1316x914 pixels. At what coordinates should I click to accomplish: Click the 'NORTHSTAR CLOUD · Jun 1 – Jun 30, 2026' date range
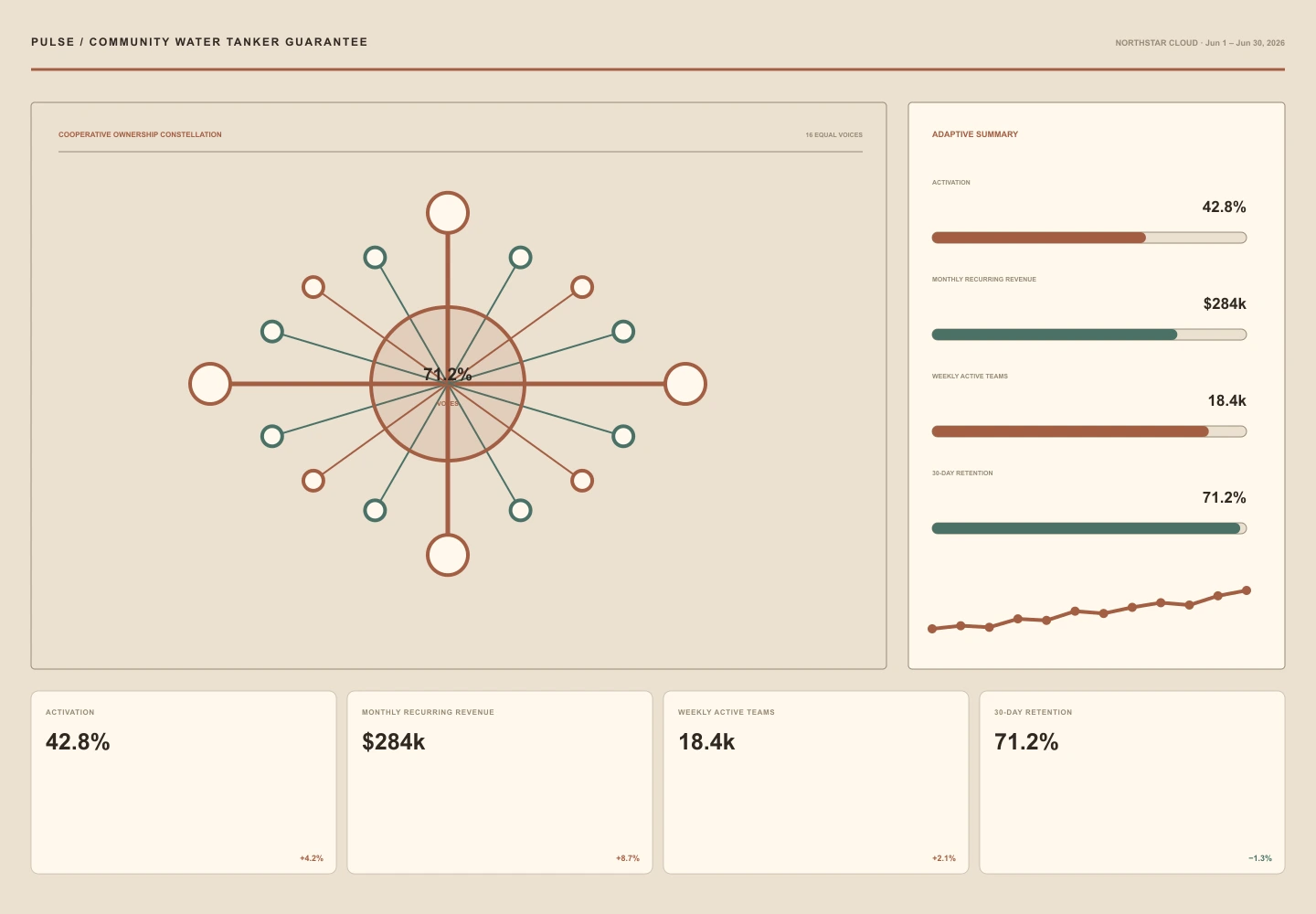pyautogui.click(x=1200, y=43)
